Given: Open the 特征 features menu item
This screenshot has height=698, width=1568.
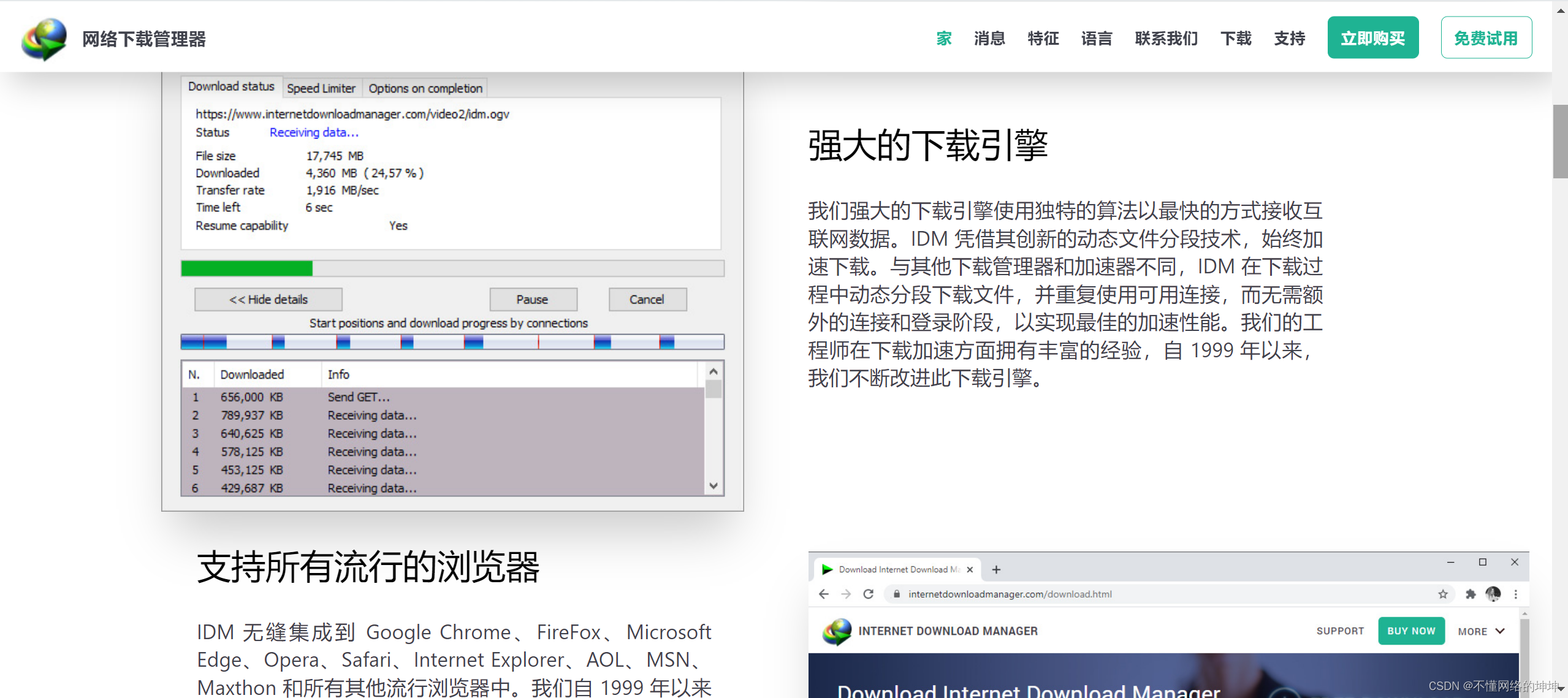Looking at the screenshot, I should [1043, 39].
